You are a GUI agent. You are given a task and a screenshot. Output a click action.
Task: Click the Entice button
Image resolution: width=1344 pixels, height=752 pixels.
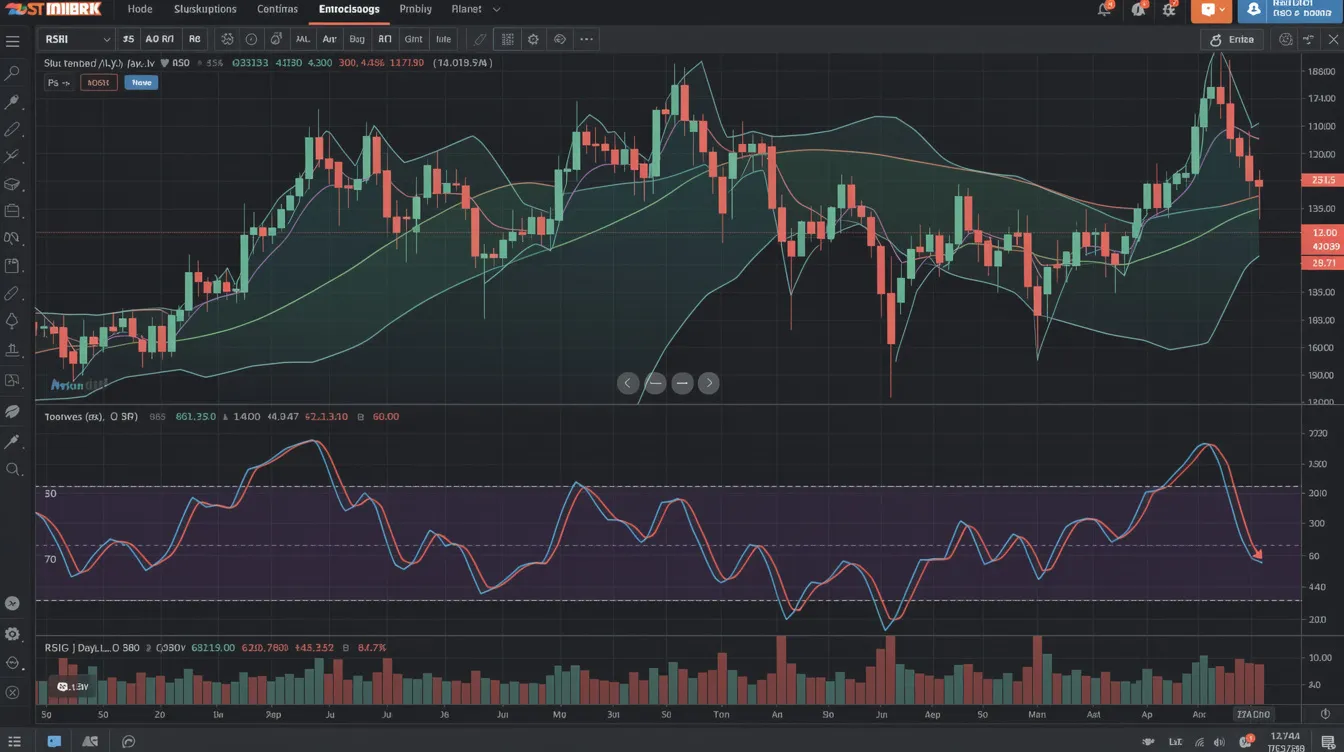coord(1232,39)
